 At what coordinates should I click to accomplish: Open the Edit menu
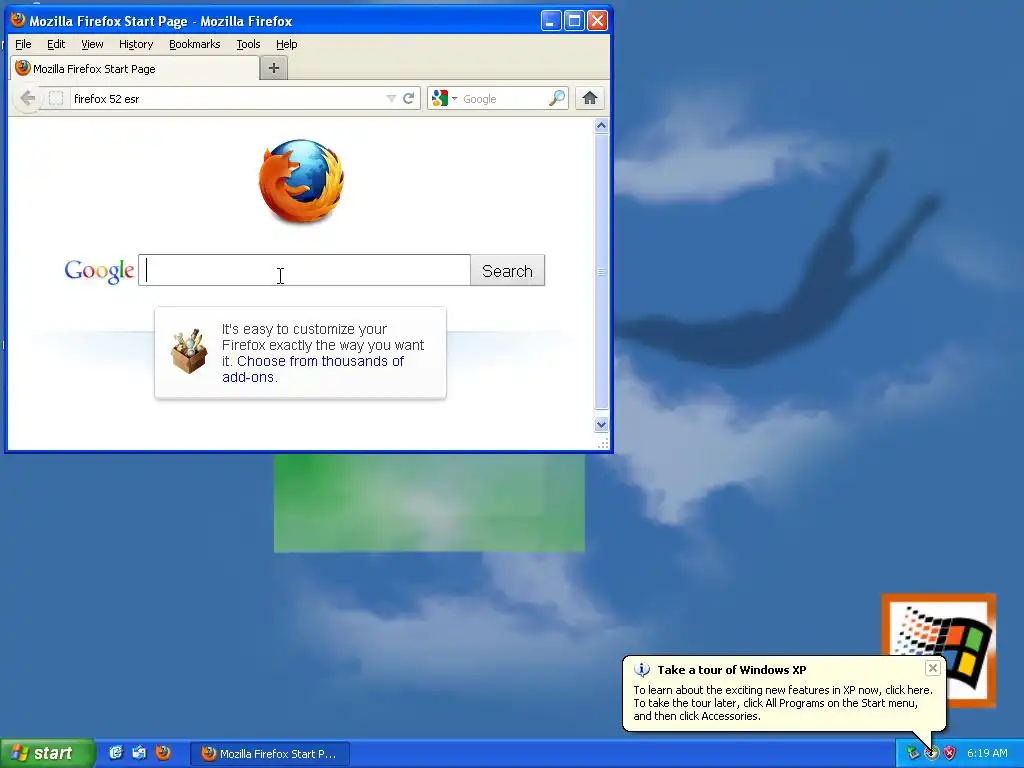(56, 44)
